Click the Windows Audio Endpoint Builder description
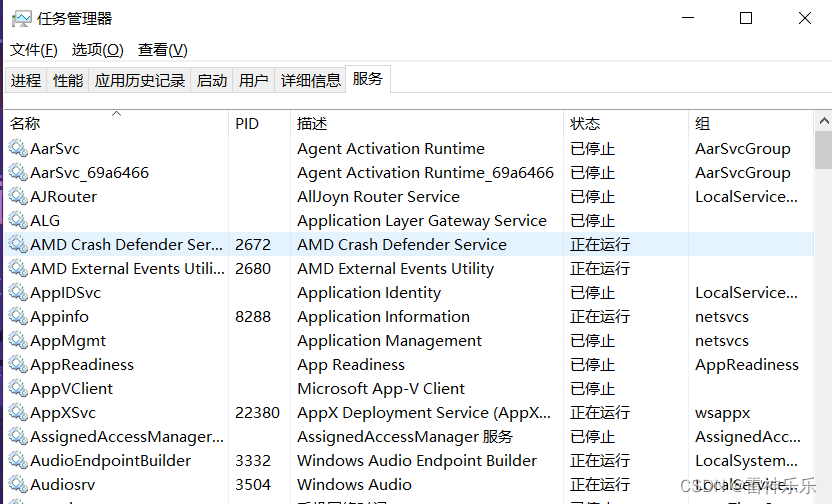Viewport: 832px width, 504px height. pyautogui.click(x=417, y=460)
